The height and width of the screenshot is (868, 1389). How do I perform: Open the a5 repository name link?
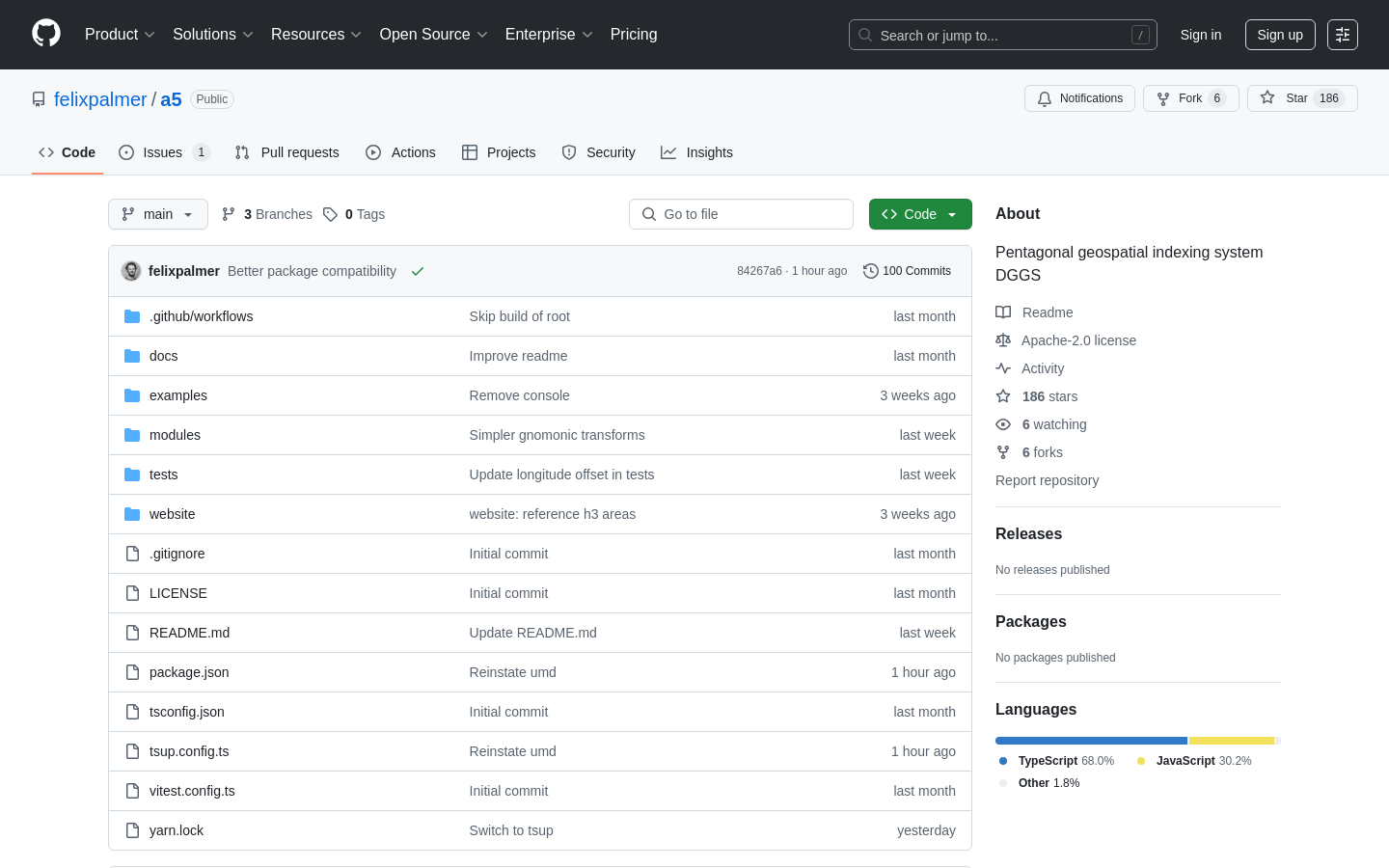coord(171,99)
